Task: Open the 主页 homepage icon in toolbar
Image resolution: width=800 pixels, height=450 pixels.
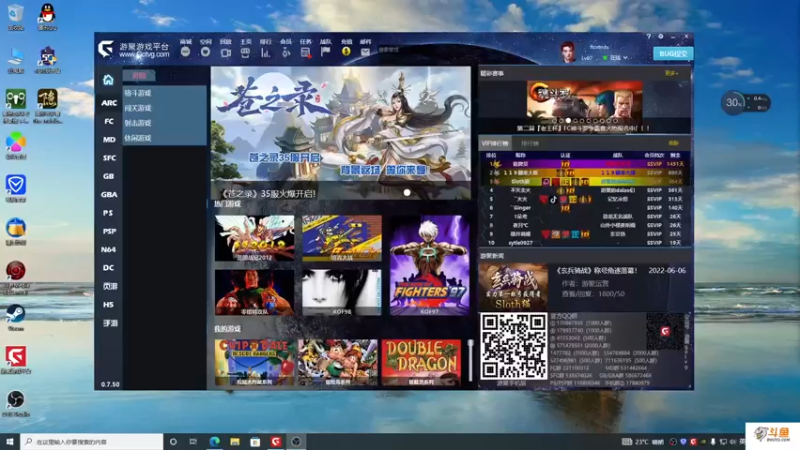Action: point(245,52)
